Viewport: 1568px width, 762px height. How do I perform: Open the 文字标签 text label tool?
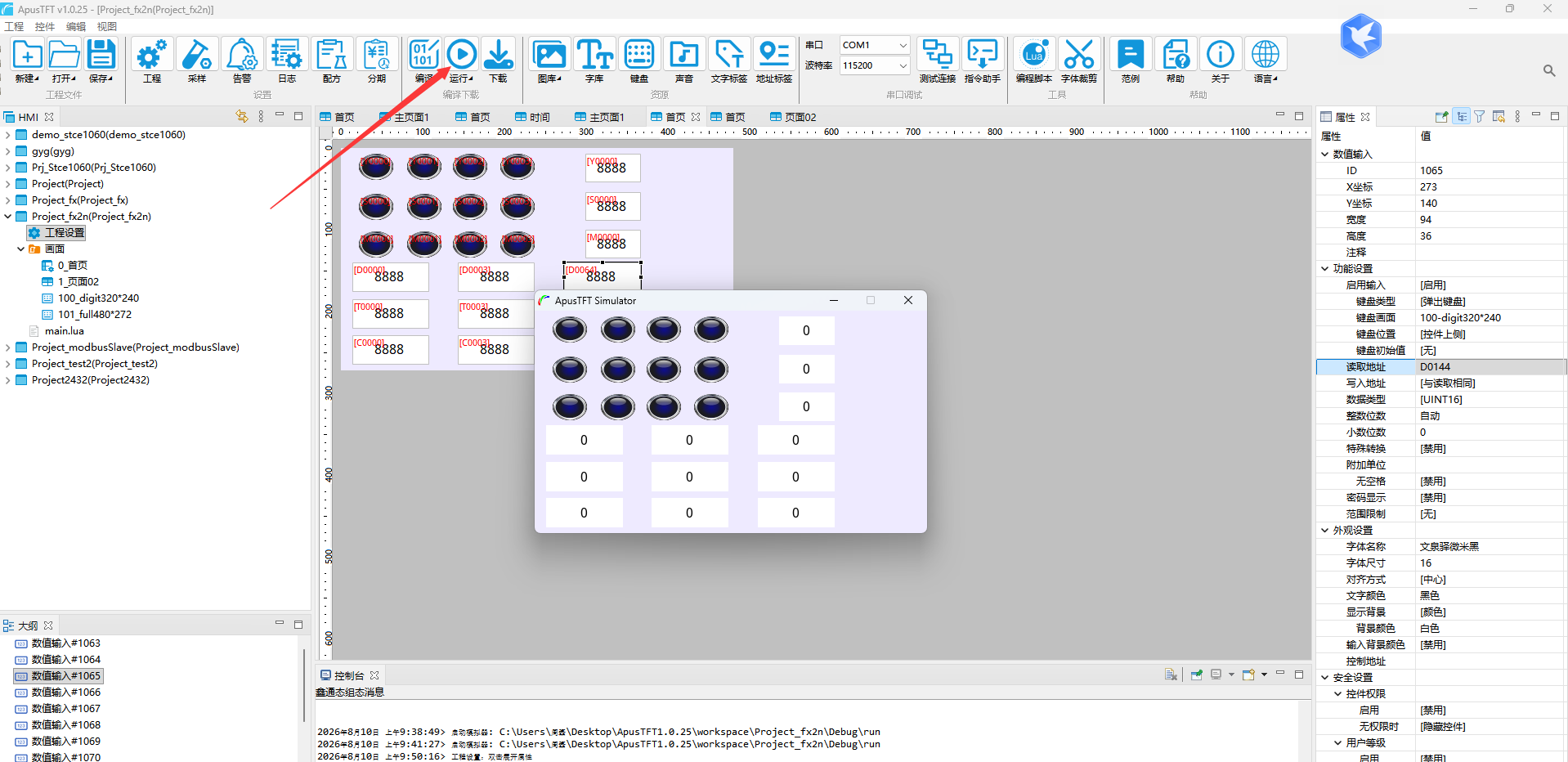[729, 61]
